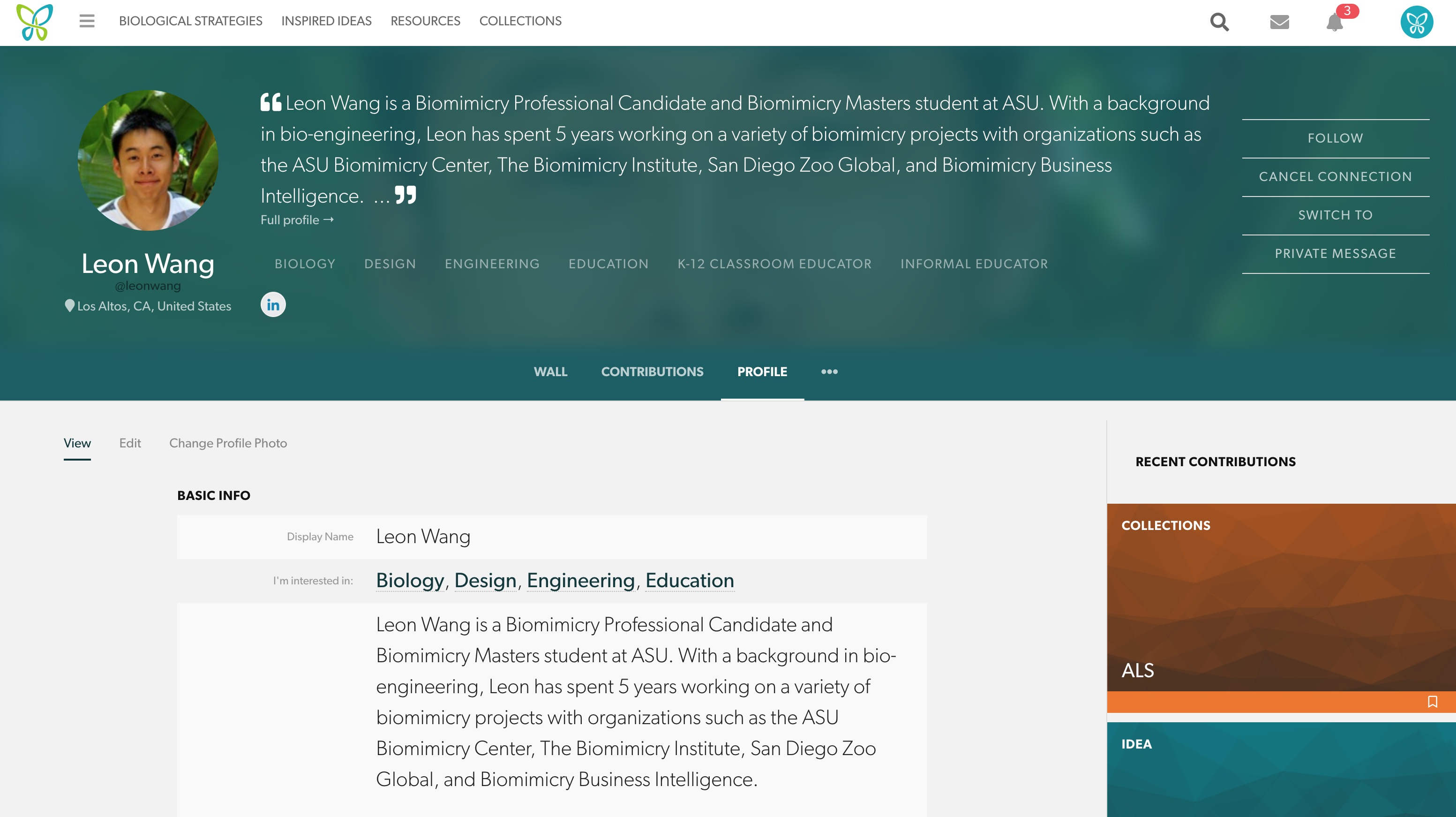Open Biological Strategies menu
This screenshot has width=1456, height=817.
point(190,21)
